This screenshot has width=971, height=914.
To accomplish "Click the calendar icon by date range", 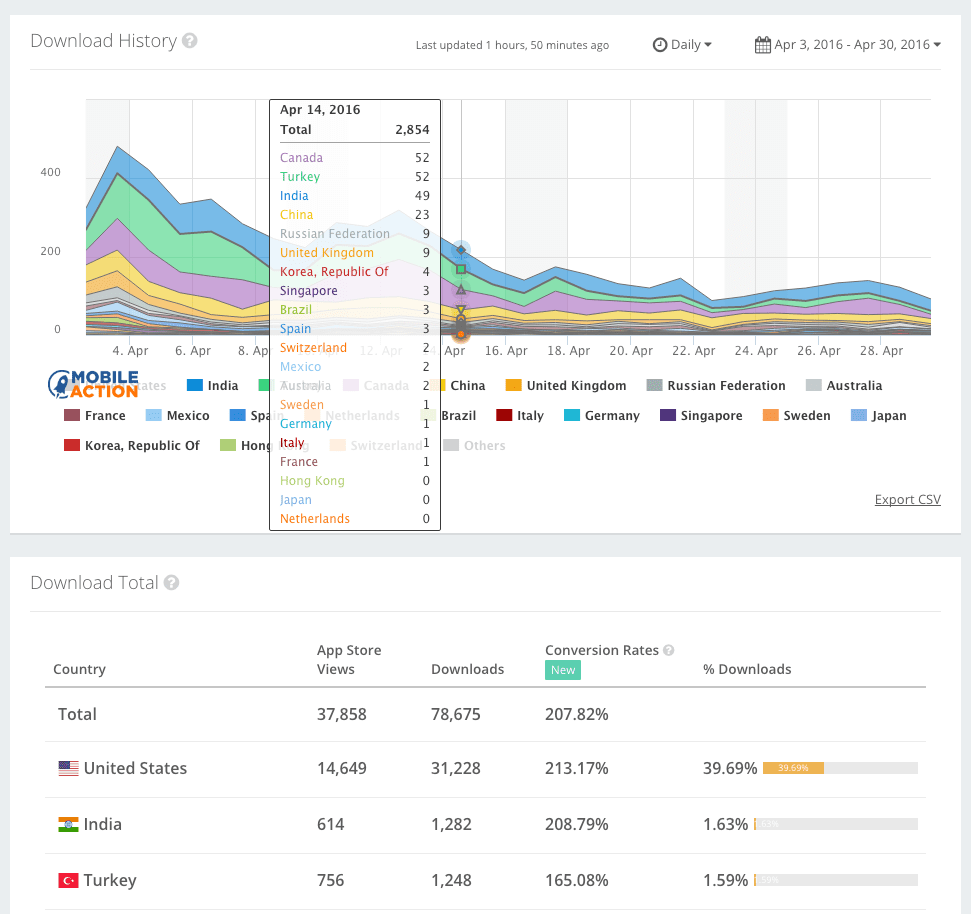I will (762, 45).
